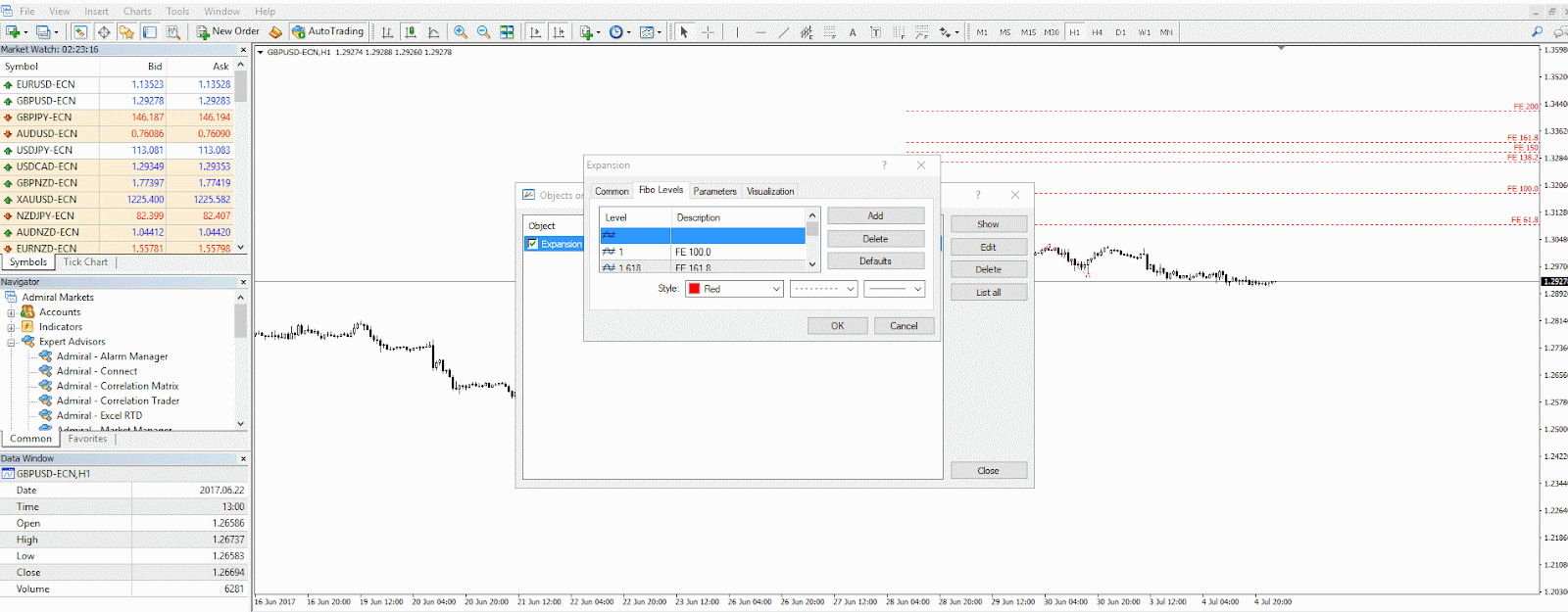Click List all in Objects window

coord(988,293)
